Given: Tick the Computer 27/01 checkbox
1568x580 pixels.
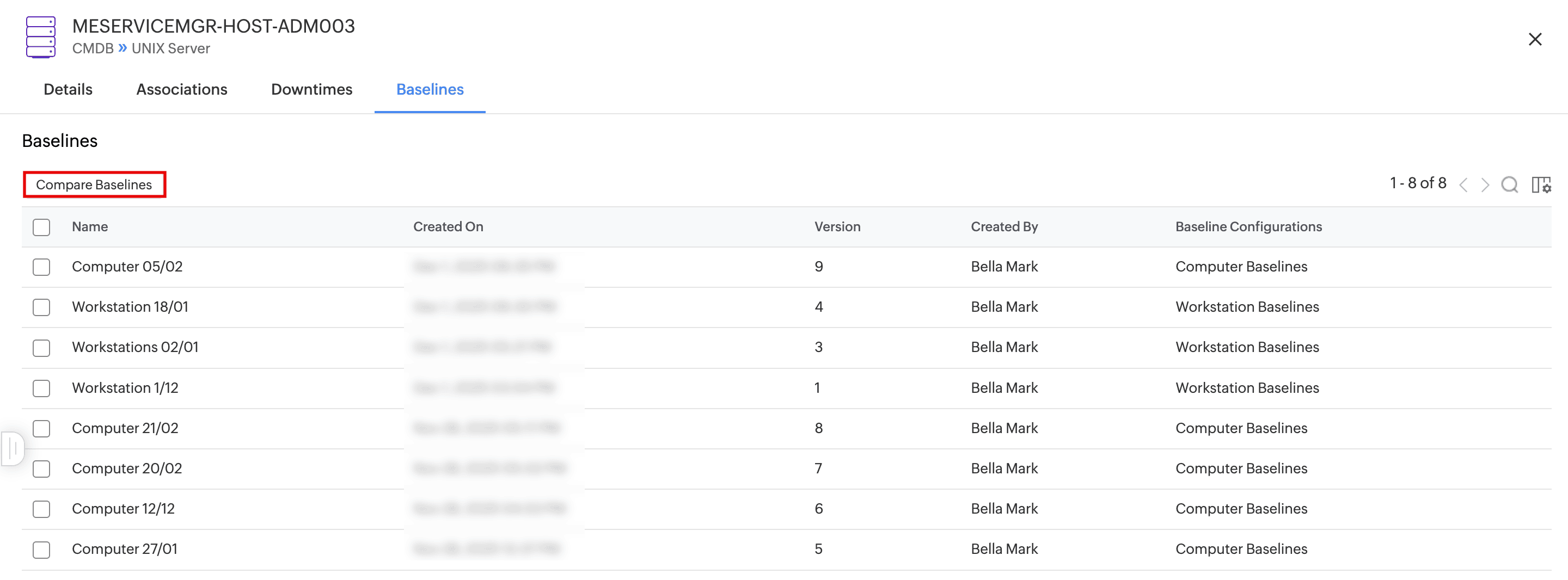Looking at the screenshot, I should pos(41,550).
